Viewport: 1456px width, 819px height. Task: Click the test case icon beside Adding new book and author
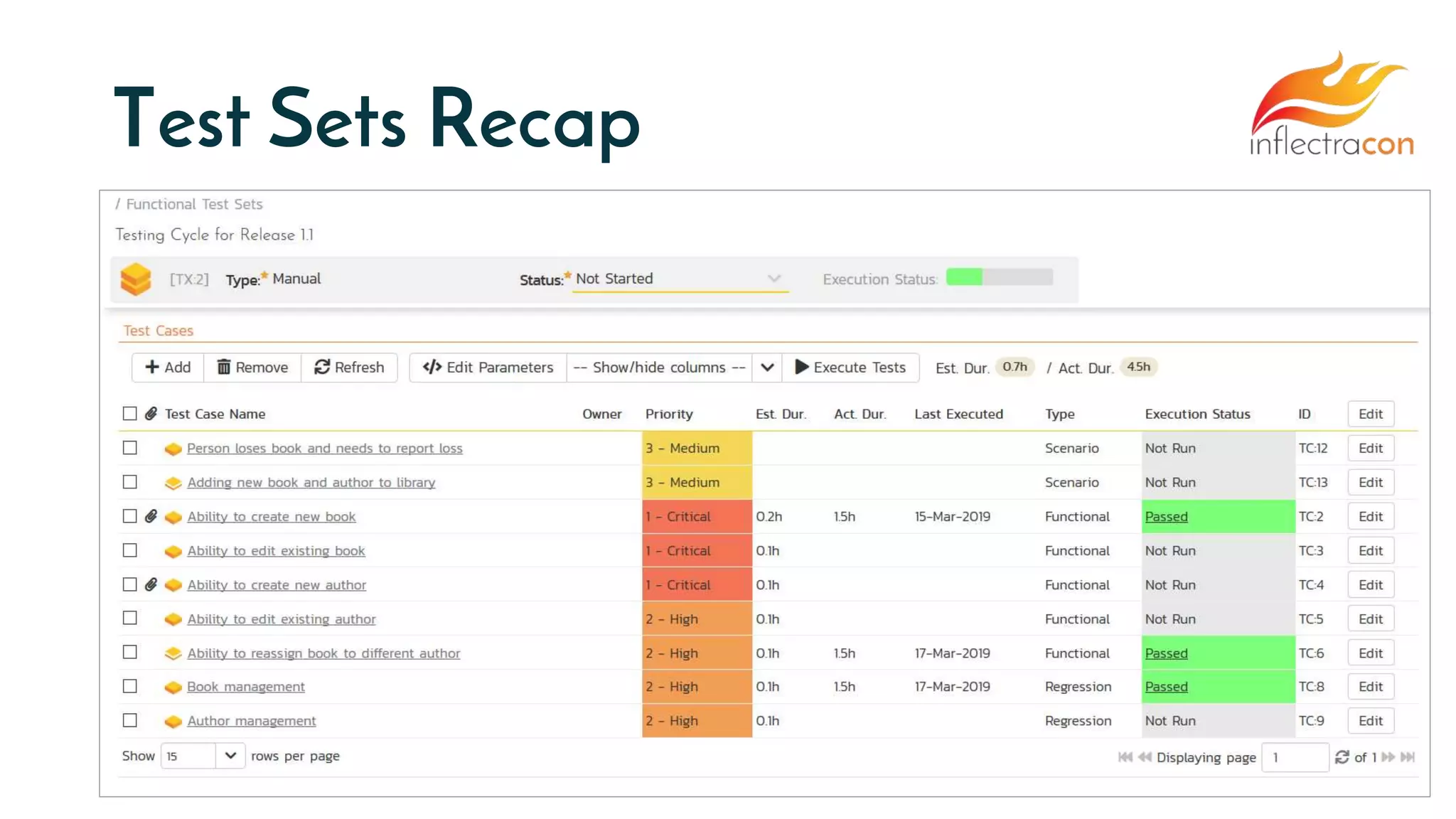point(173,483)
